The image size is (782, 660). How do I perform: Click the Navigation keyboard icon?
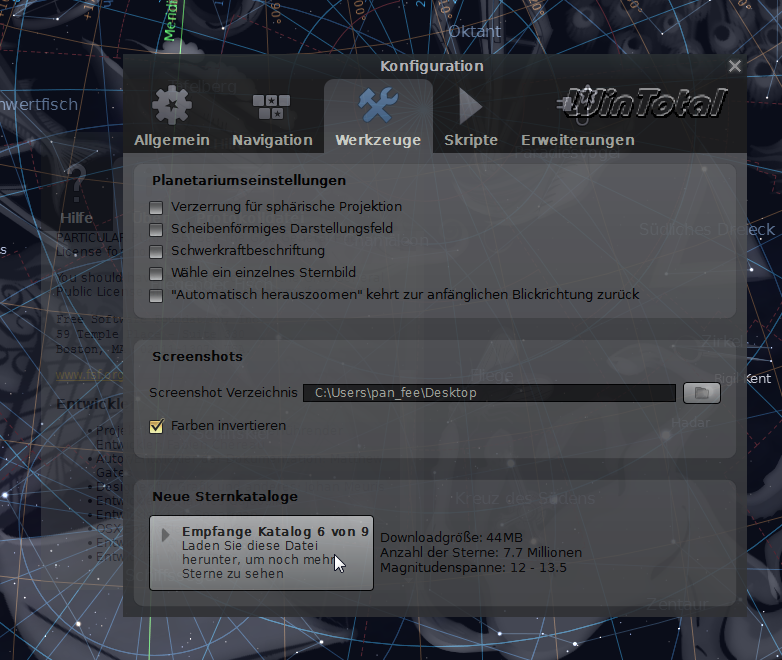[x=271, y=107]
